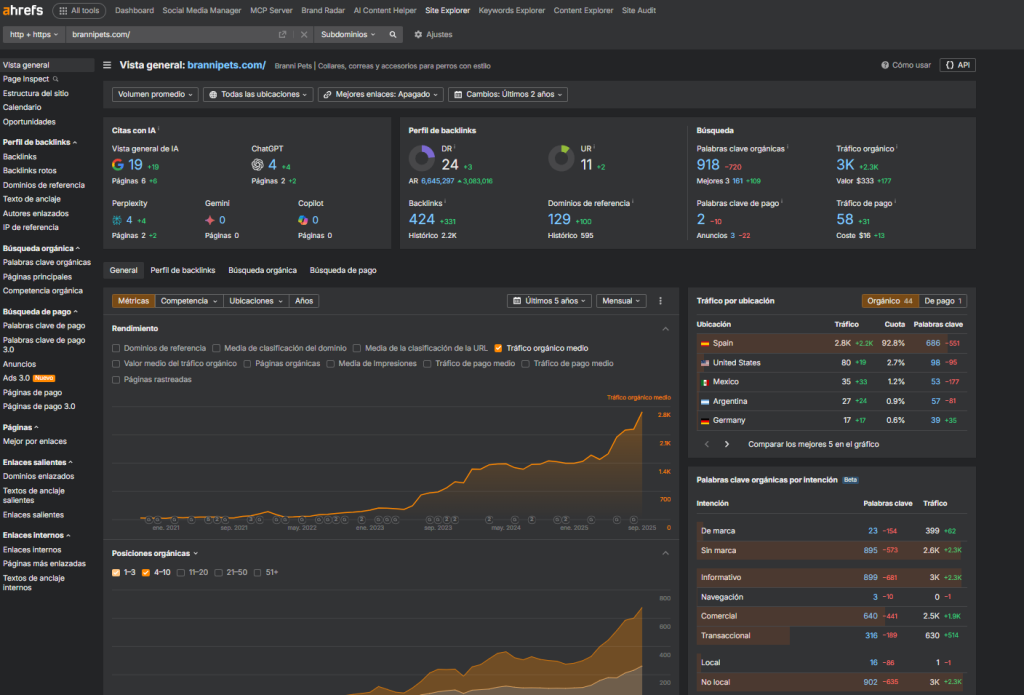Screen dimensions: 1024x695
Task: Open Keywords Explorer in top navigation
Action: pyautogui.click(x=511, y=10)
